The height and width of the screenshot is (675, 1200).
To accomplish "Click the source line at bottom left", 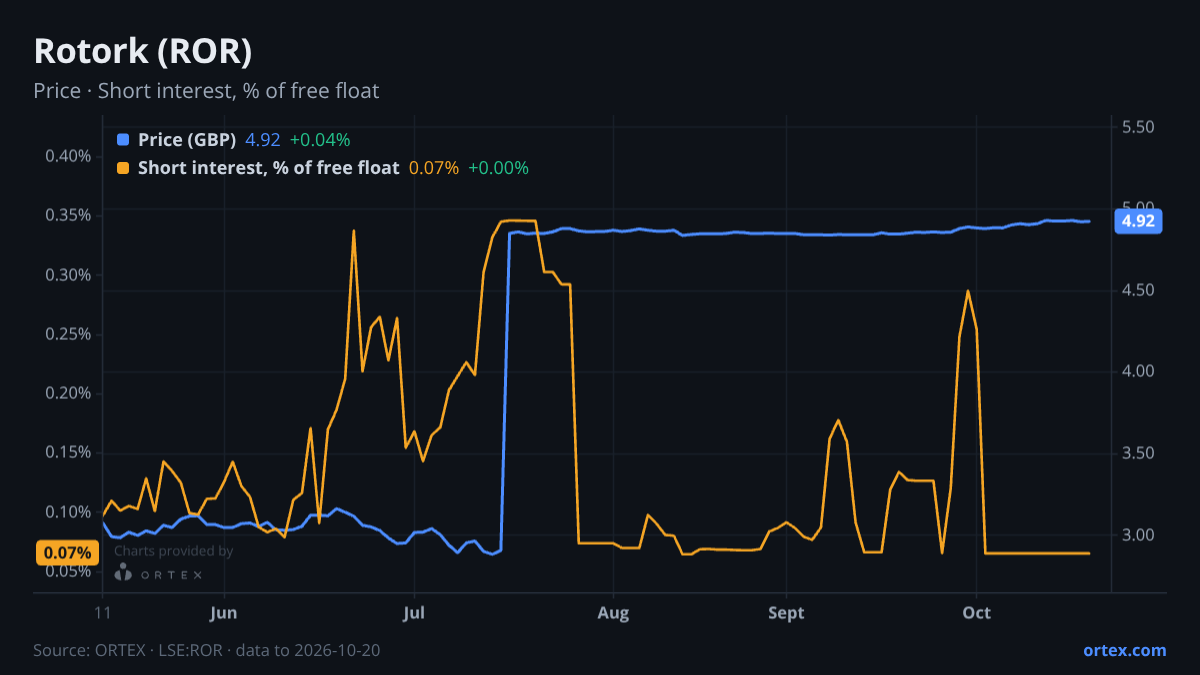I will pyautogui.click(x=206, y=650).
